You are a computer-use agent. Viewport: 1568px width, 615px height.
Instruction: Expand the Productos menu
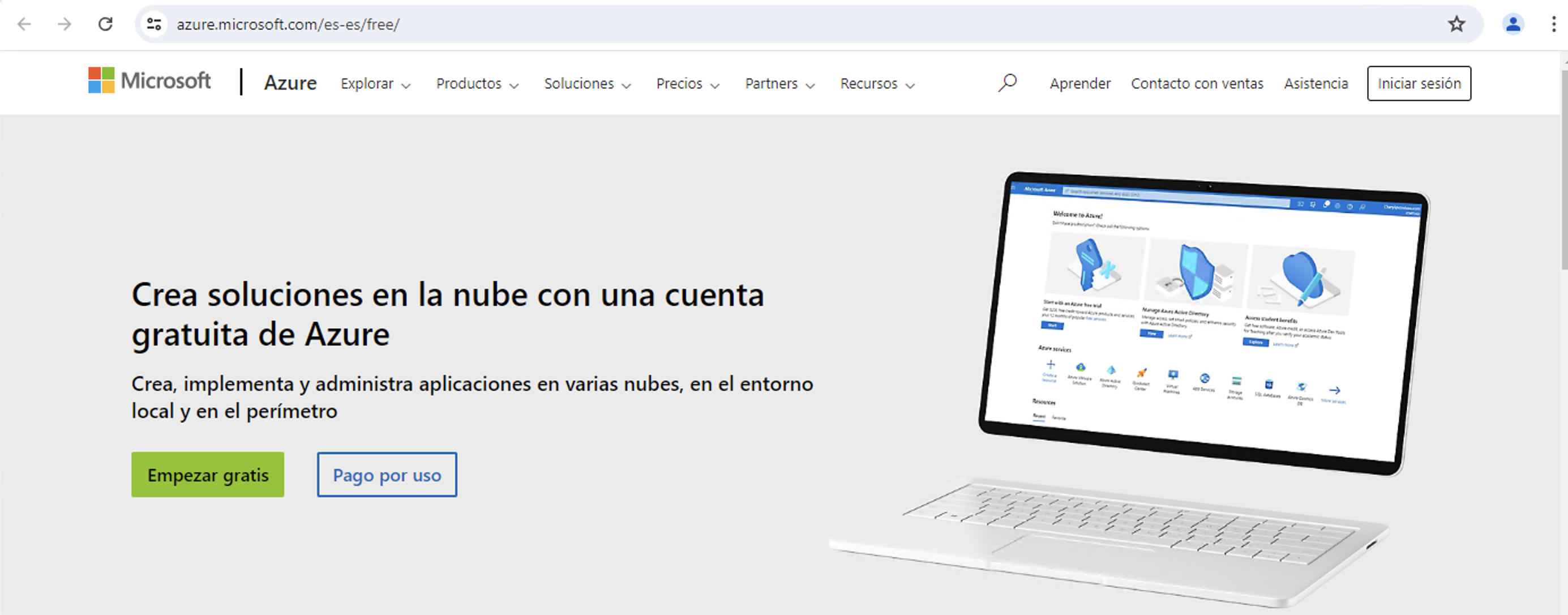pyautogui.click(x=477, y=83)
